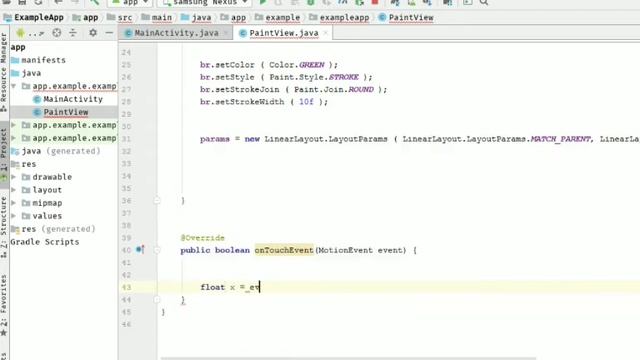Image resolution: width=640 pixels, height=360 pixels.
Task: Click the highlighted onTouchEvent method name
Action: pyautogui.click(x=284, y=250)
